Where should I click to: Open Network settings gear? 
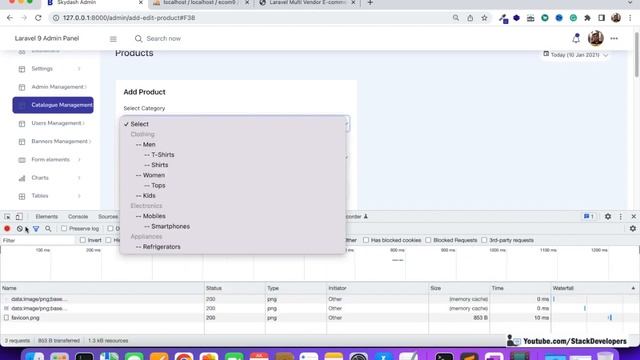(633, 229)
